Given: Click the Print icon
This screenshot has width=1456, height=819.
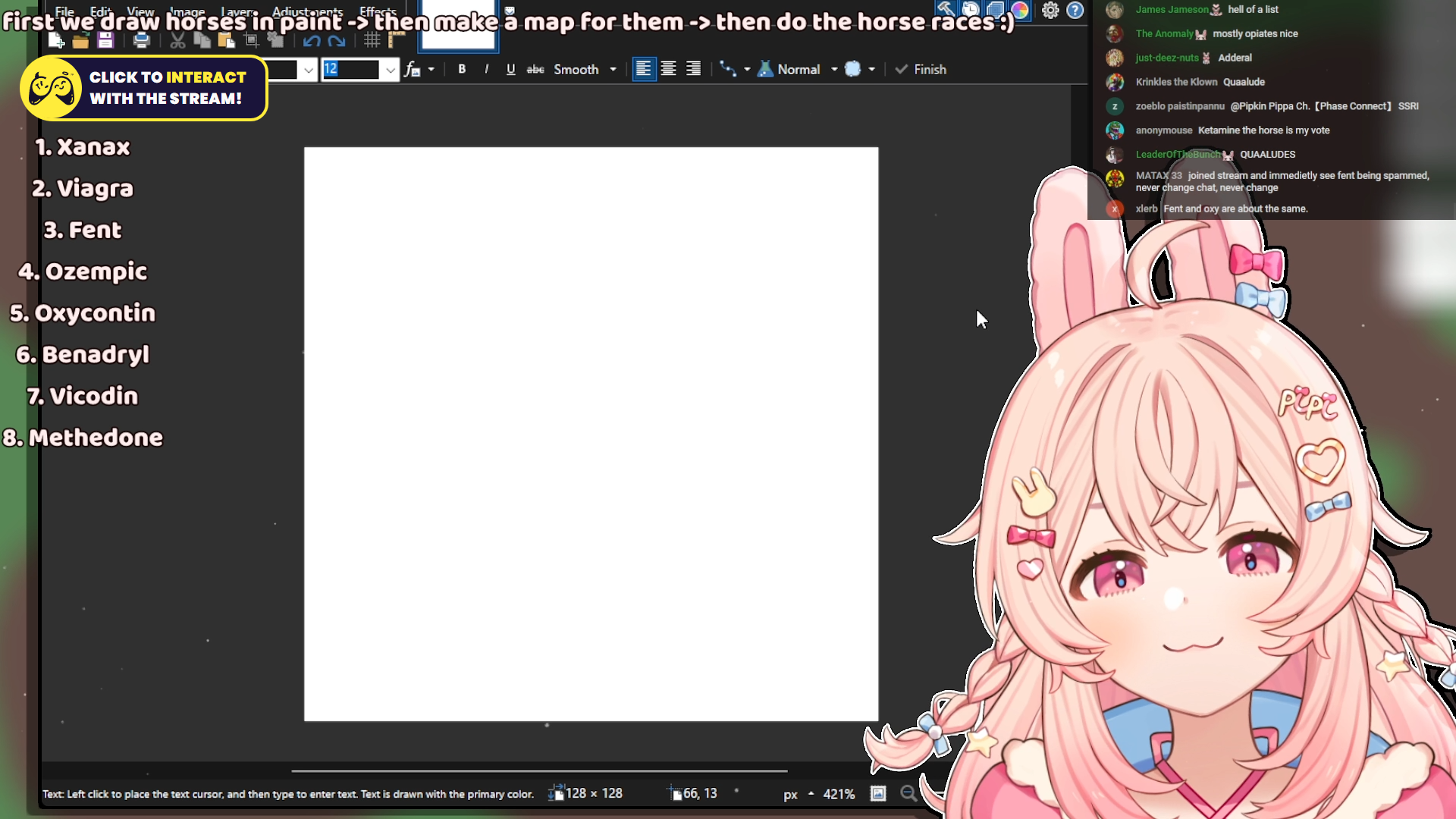Looking at the screenshot, I should (141, 41).
